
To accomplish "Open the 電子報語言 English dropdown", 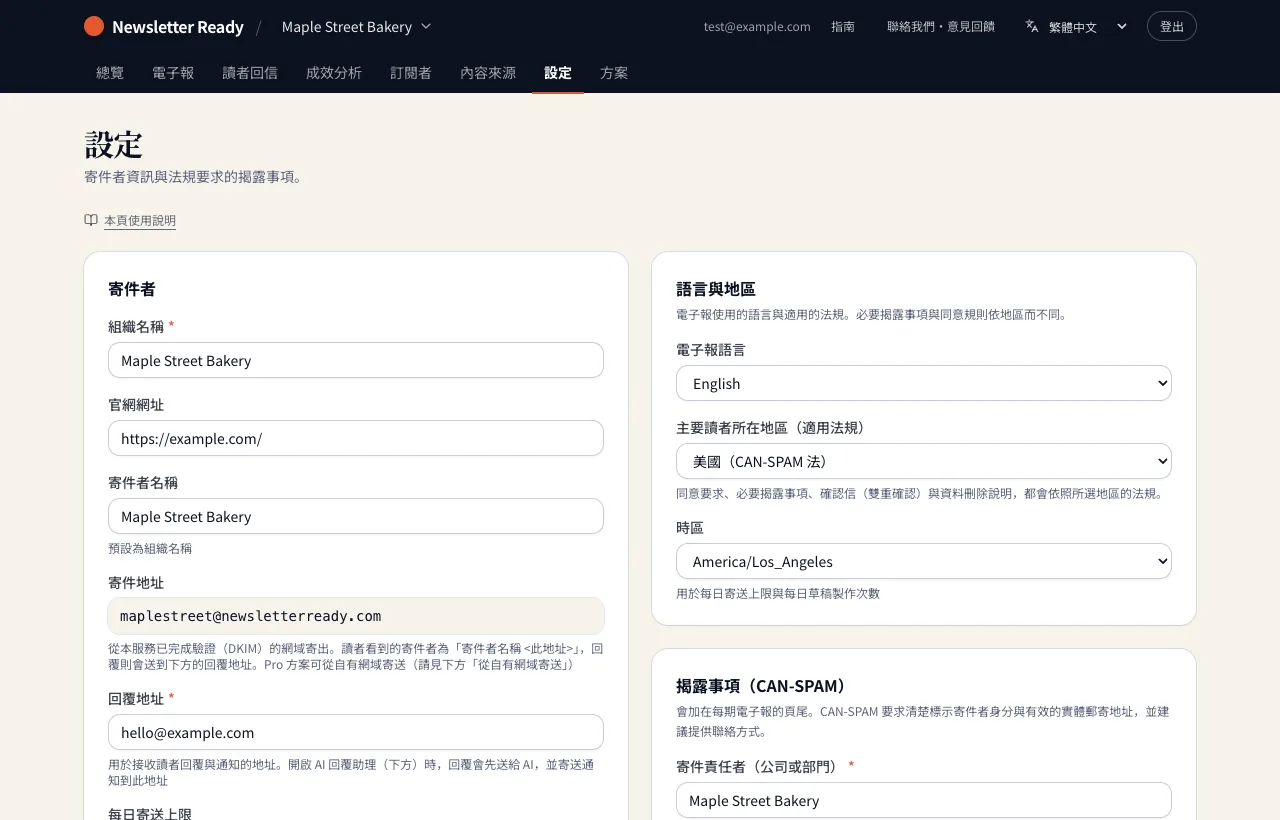I will point(924,383).
